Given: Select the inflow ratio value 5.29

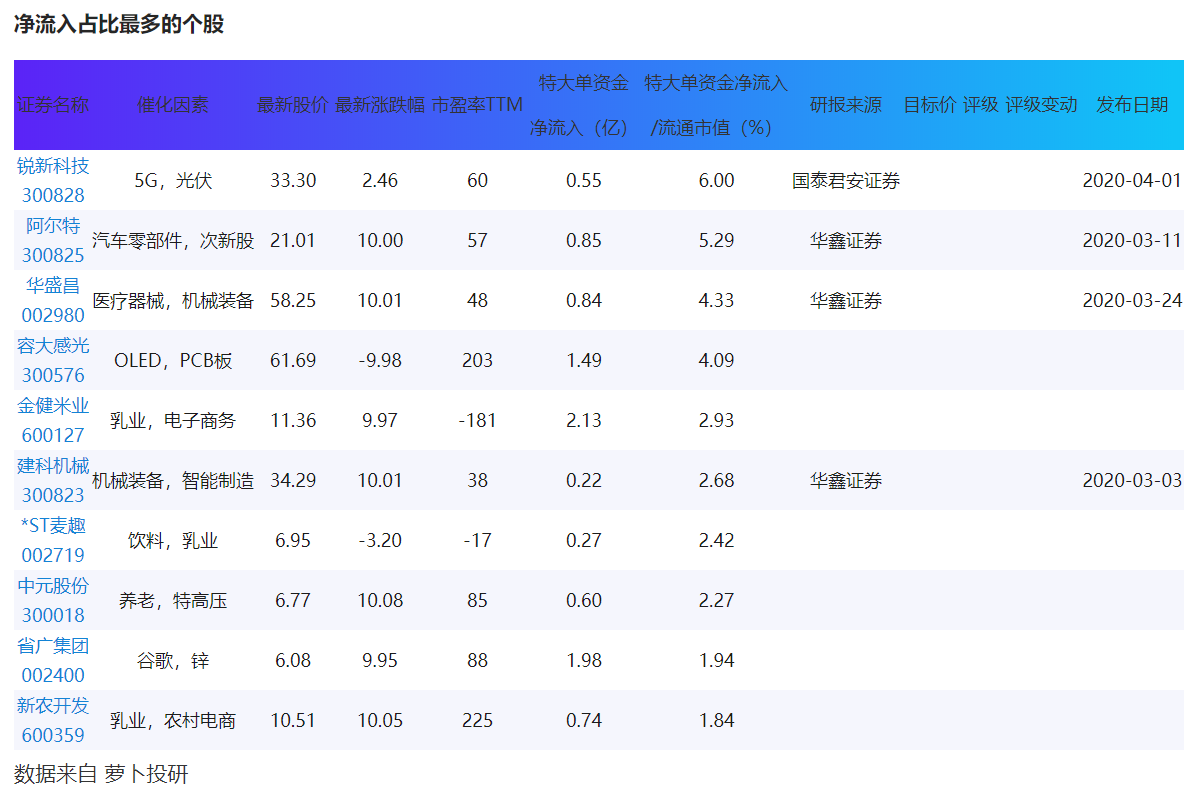Looking at the screenshot, I should pos(716,240).
